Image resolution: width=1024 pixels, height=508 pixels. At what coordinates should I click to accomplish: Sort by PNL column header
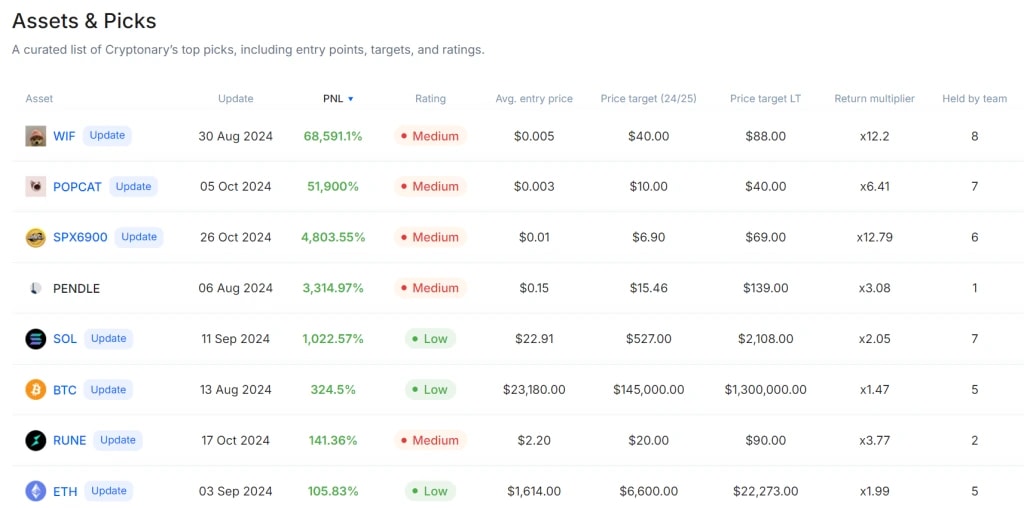pos(333,99)
